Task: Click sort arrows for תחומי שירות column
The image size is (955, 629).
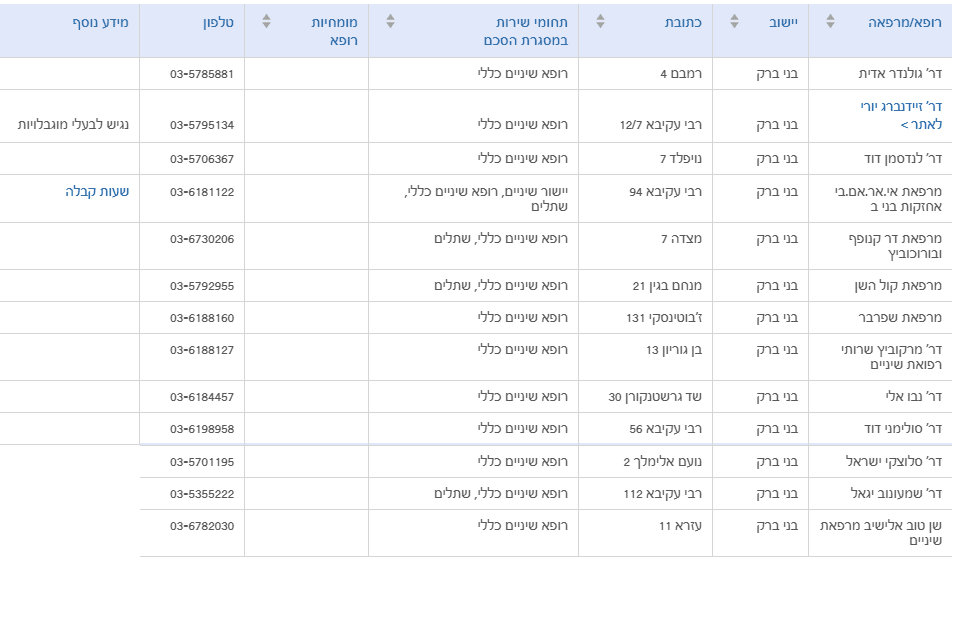Action: point(391,21)
